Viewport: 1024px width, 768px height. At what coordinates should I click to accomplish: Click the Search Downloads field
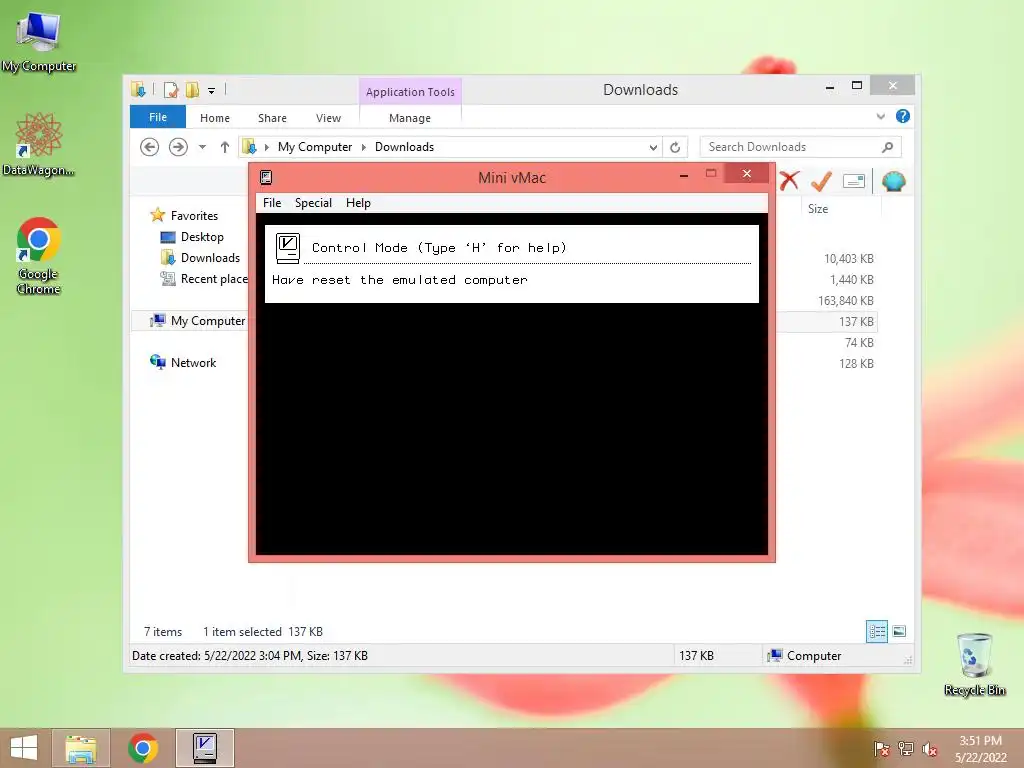[x=801, y=147]
